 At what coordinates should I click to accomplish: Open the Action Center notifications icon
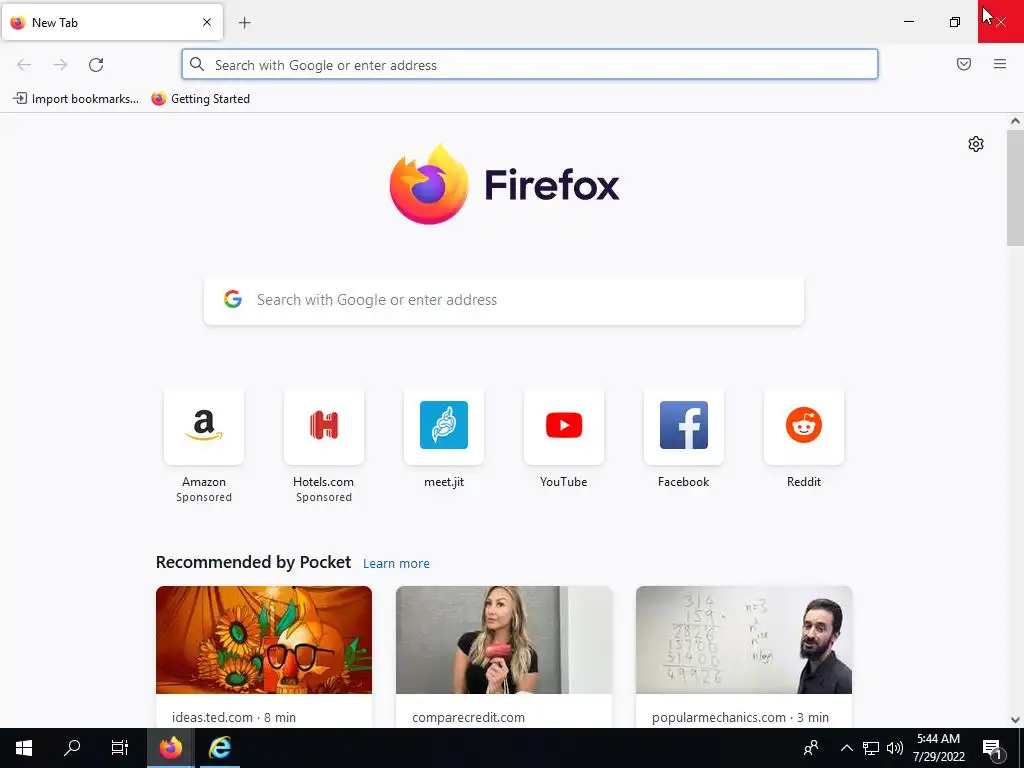[992, 748]
